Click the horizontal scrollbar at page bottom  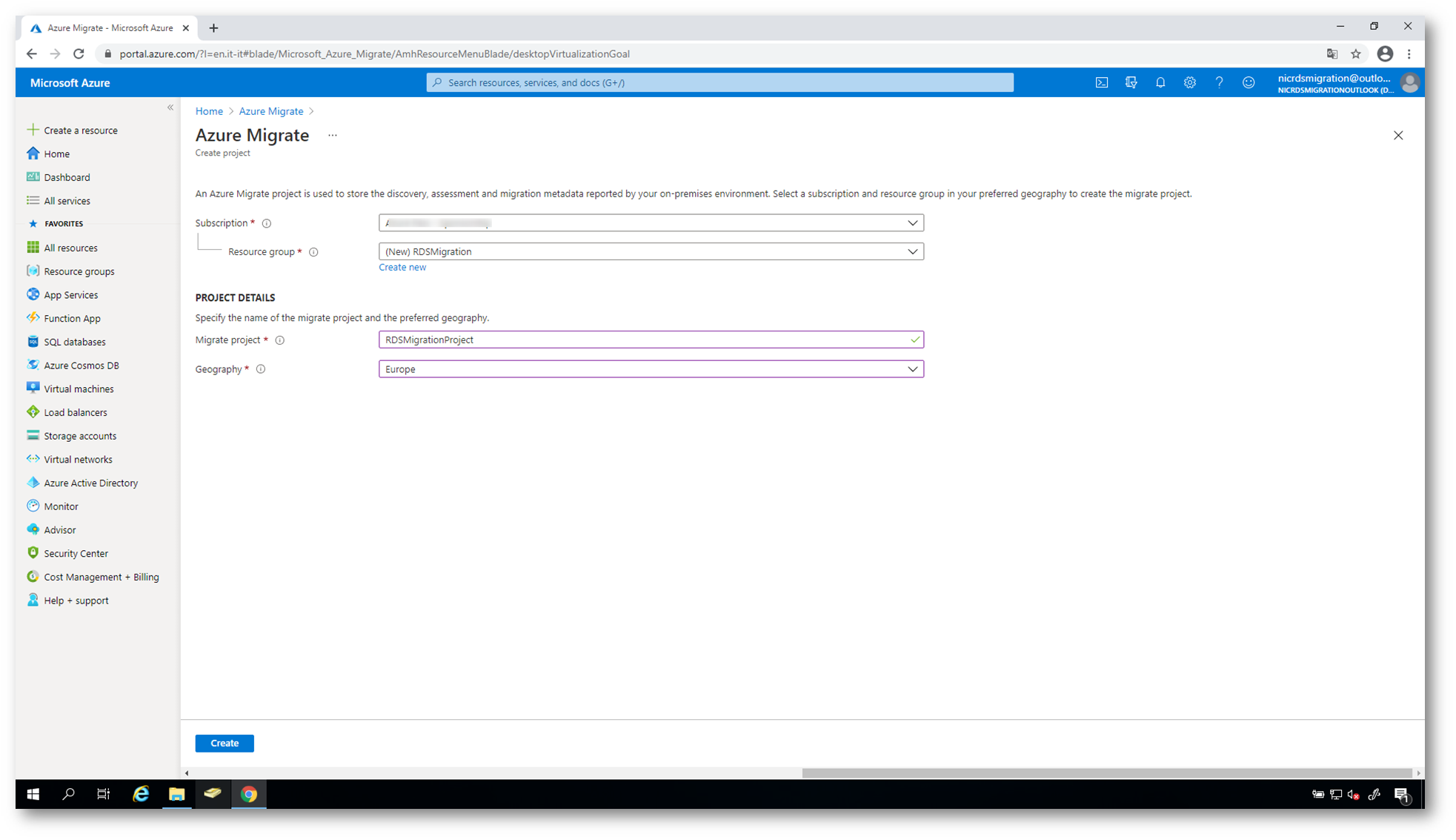pyautogui.click(x=1106, y=773)
